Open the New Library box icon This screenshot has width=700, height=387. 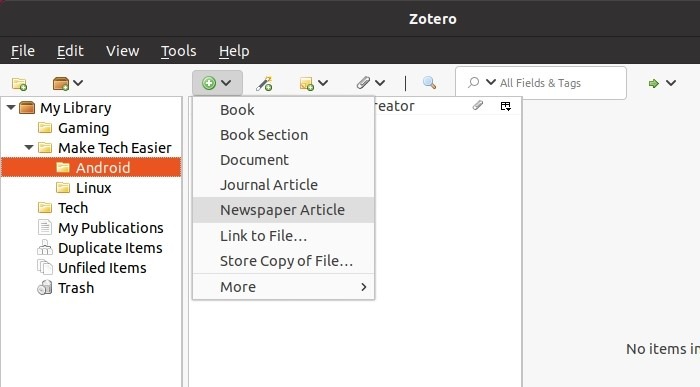[x=61, y=83]
